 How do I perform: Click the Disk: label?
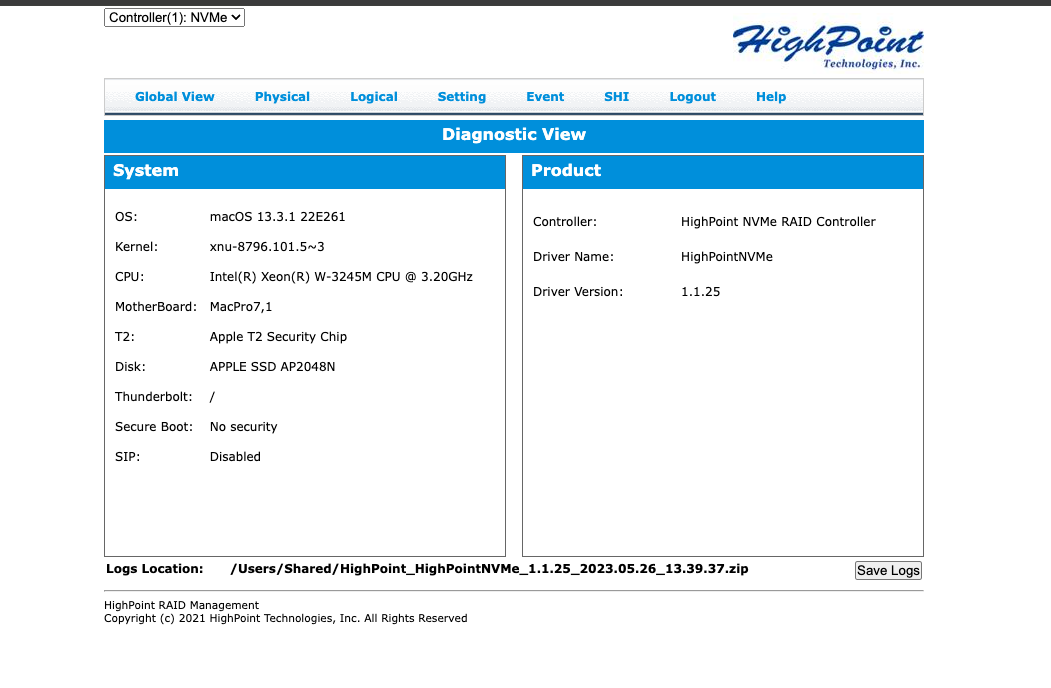130,367
